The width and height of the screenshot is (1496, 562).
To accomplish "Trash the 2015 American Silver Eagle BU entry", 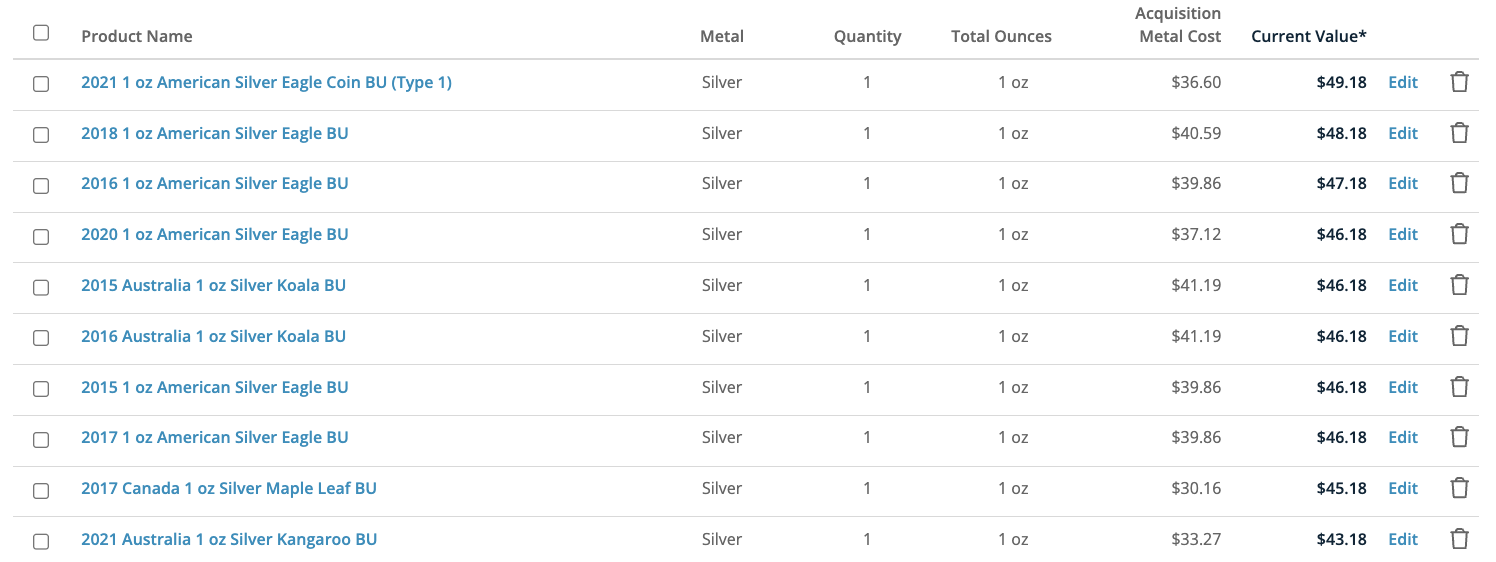I will point(1459,387).
